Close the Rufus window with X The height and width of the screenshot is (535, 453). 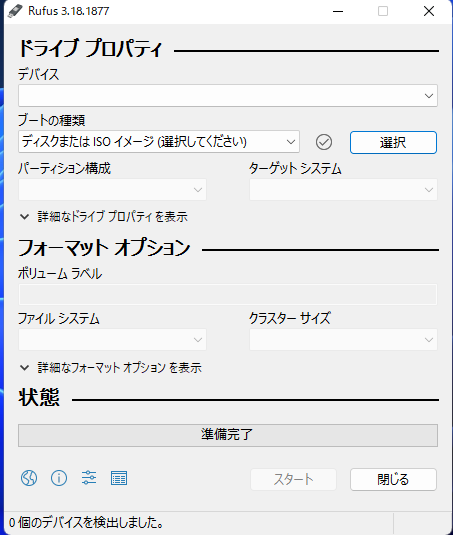429,11
